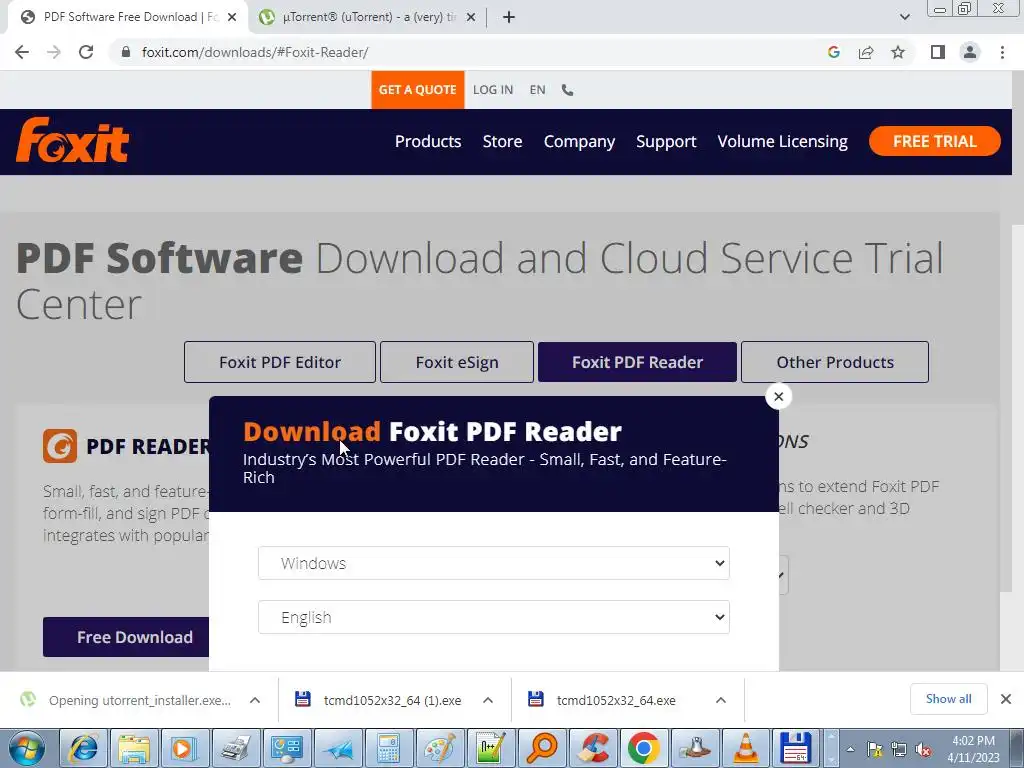Bookmark this page with the star icon

[x=898, y=52]
